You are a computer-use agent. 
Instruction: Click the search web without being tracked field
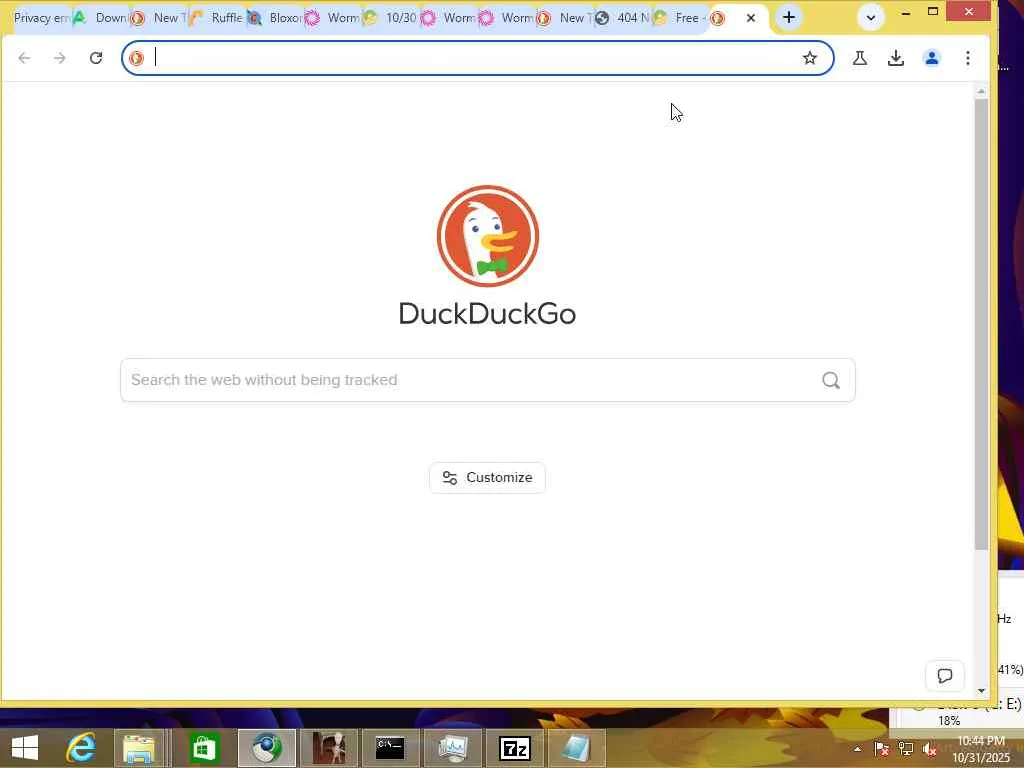click(488, 380)
